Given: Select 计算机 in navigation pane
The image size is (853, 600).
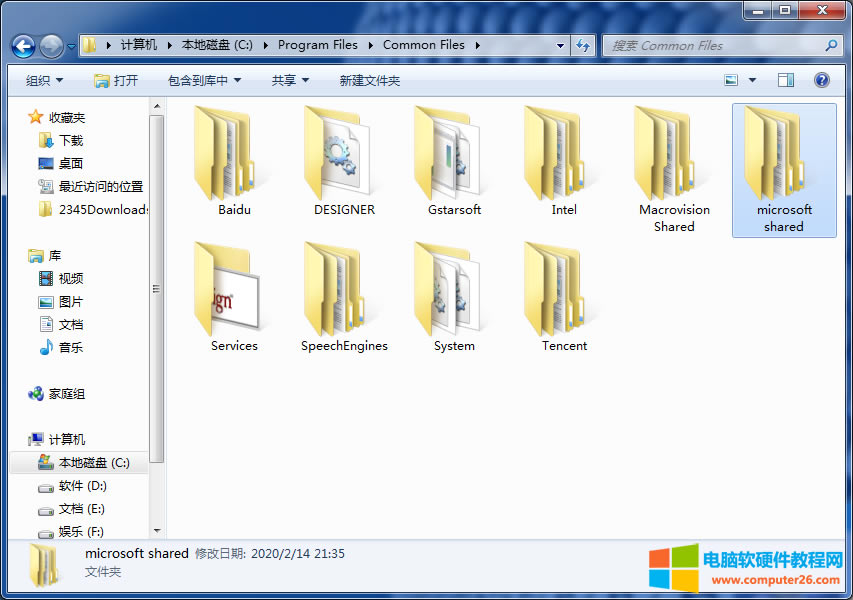Looking at the screenshot, I should (57, 440).
